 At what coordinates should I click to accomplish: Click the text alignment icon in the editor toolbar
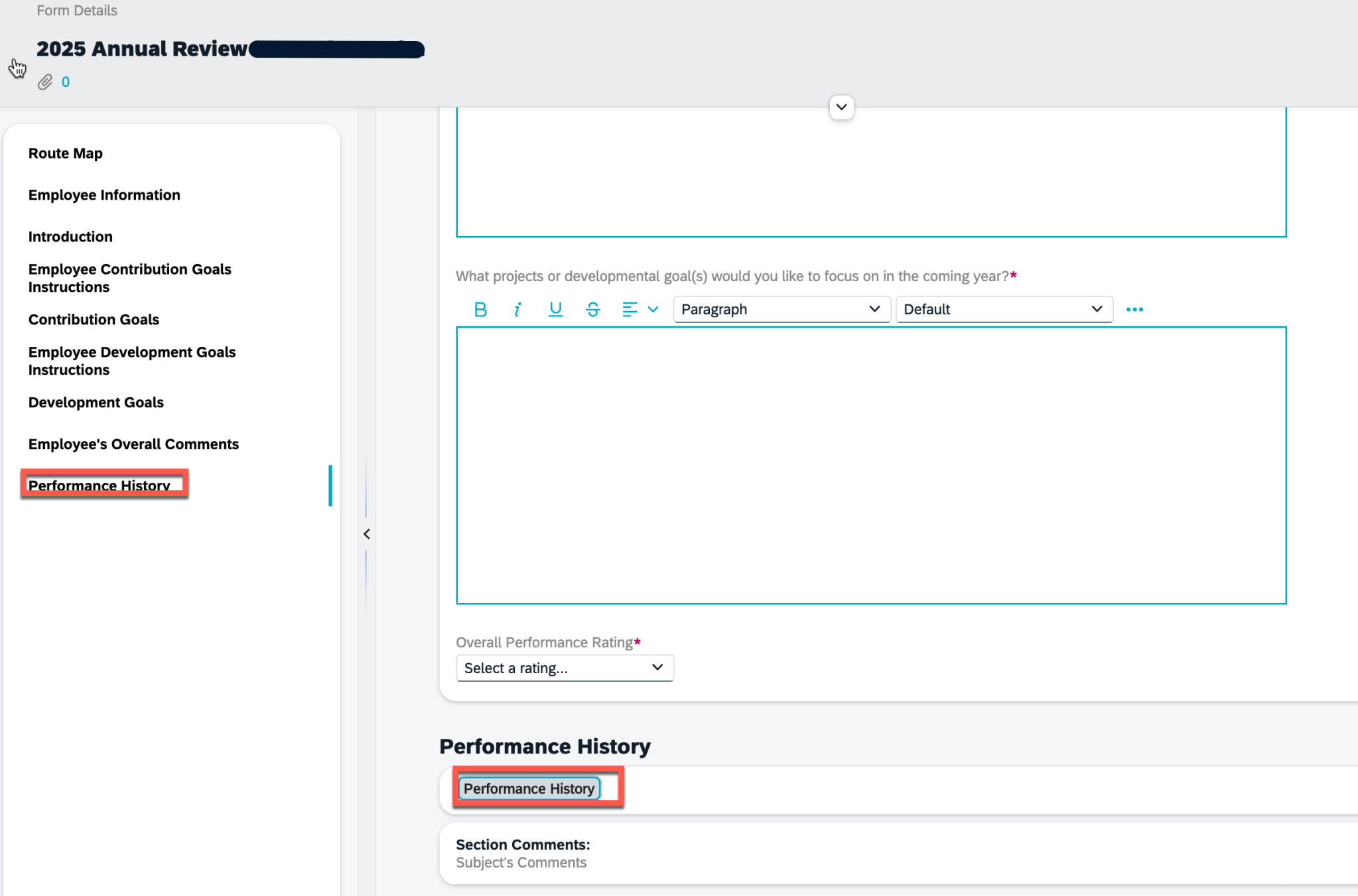click(629, 309)
